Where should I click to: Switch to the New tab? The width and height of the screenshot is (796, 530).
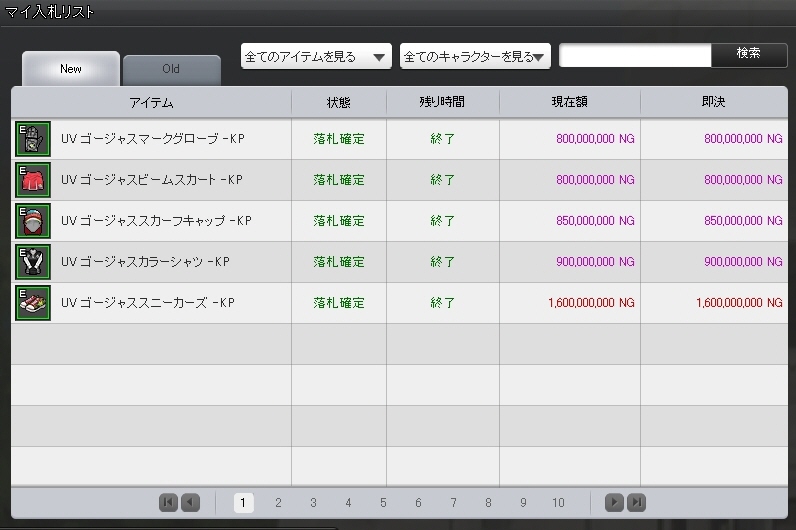71,69
